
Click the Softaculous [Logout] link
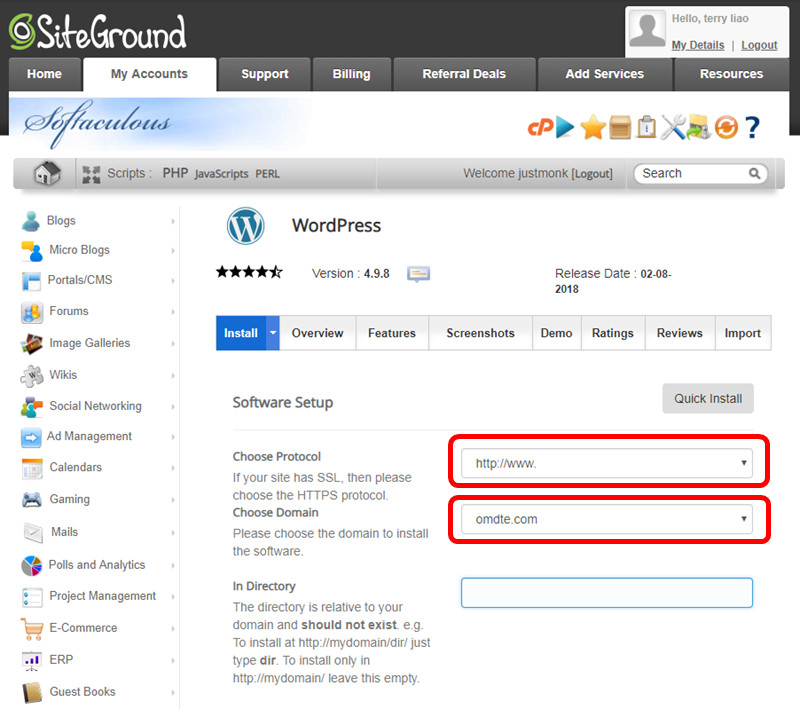tap(592, 174)
